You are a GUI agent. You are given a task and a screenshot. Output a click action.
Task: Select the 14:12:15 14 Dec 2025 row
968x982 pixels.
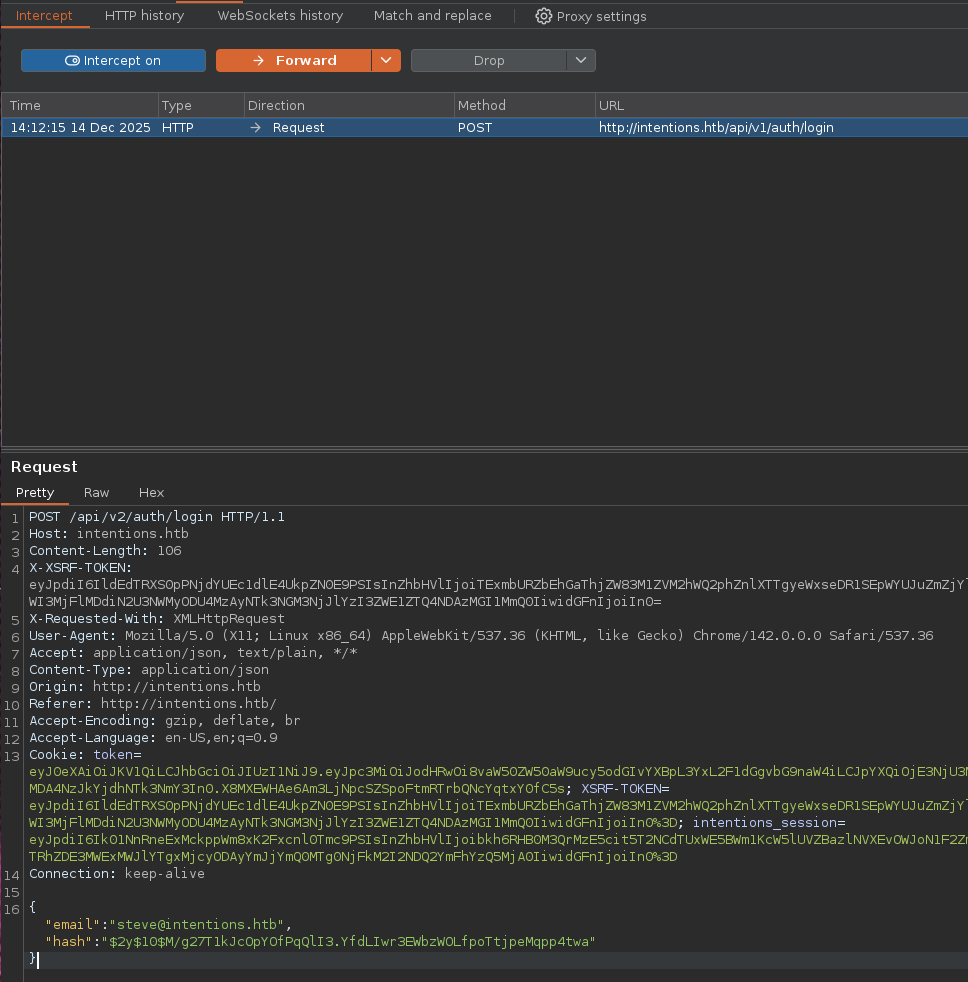coord(484,128)
